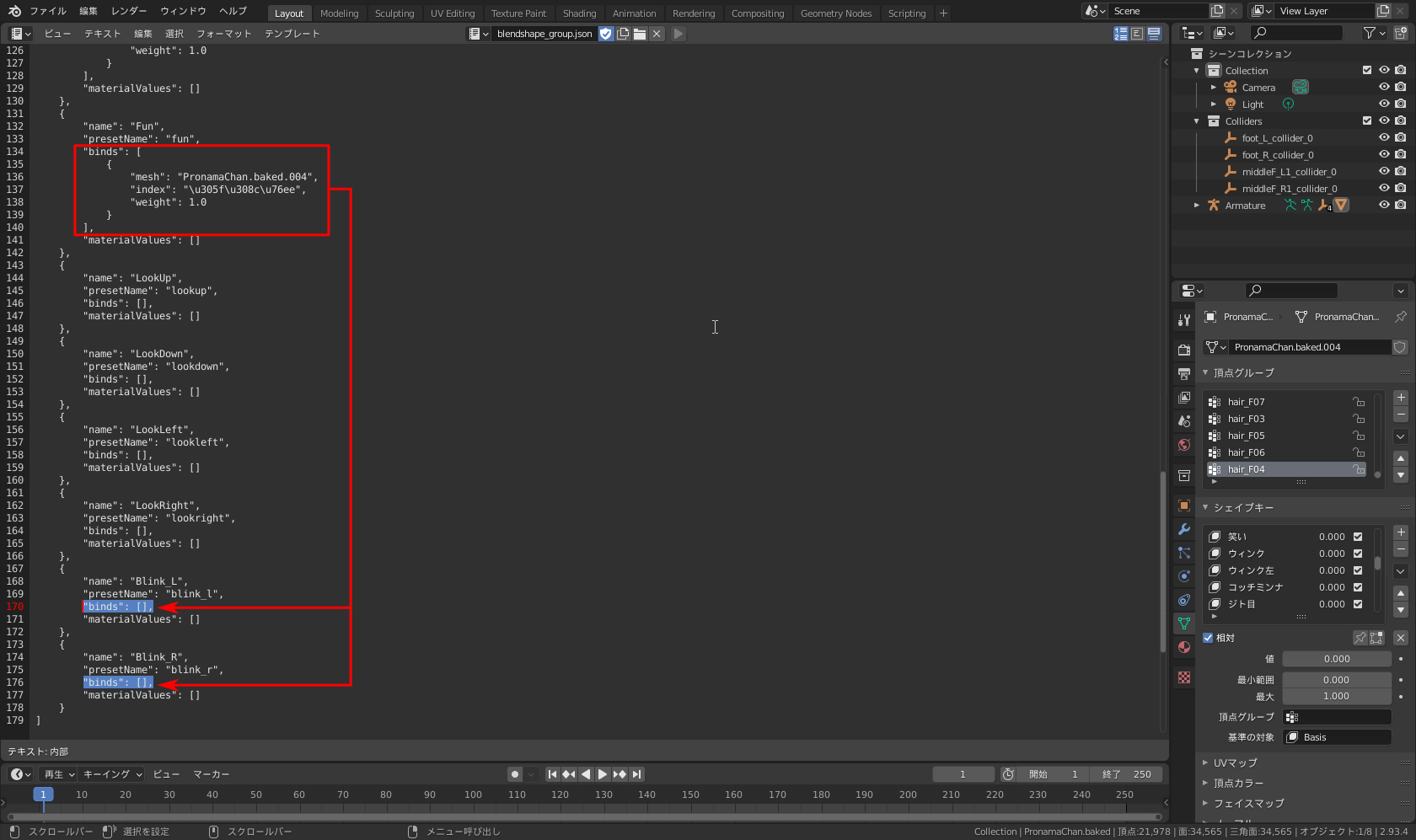Switch to the Modeling workspace tab
Viewport: 1416px width, 840px height.
(x=339, y=13)
